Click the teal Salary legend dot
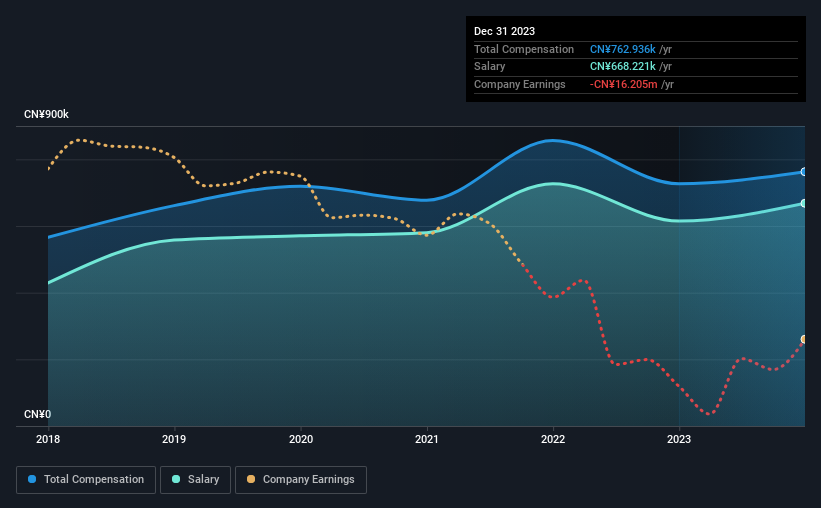This screenshot has height=508, width=821. [176, 479]
